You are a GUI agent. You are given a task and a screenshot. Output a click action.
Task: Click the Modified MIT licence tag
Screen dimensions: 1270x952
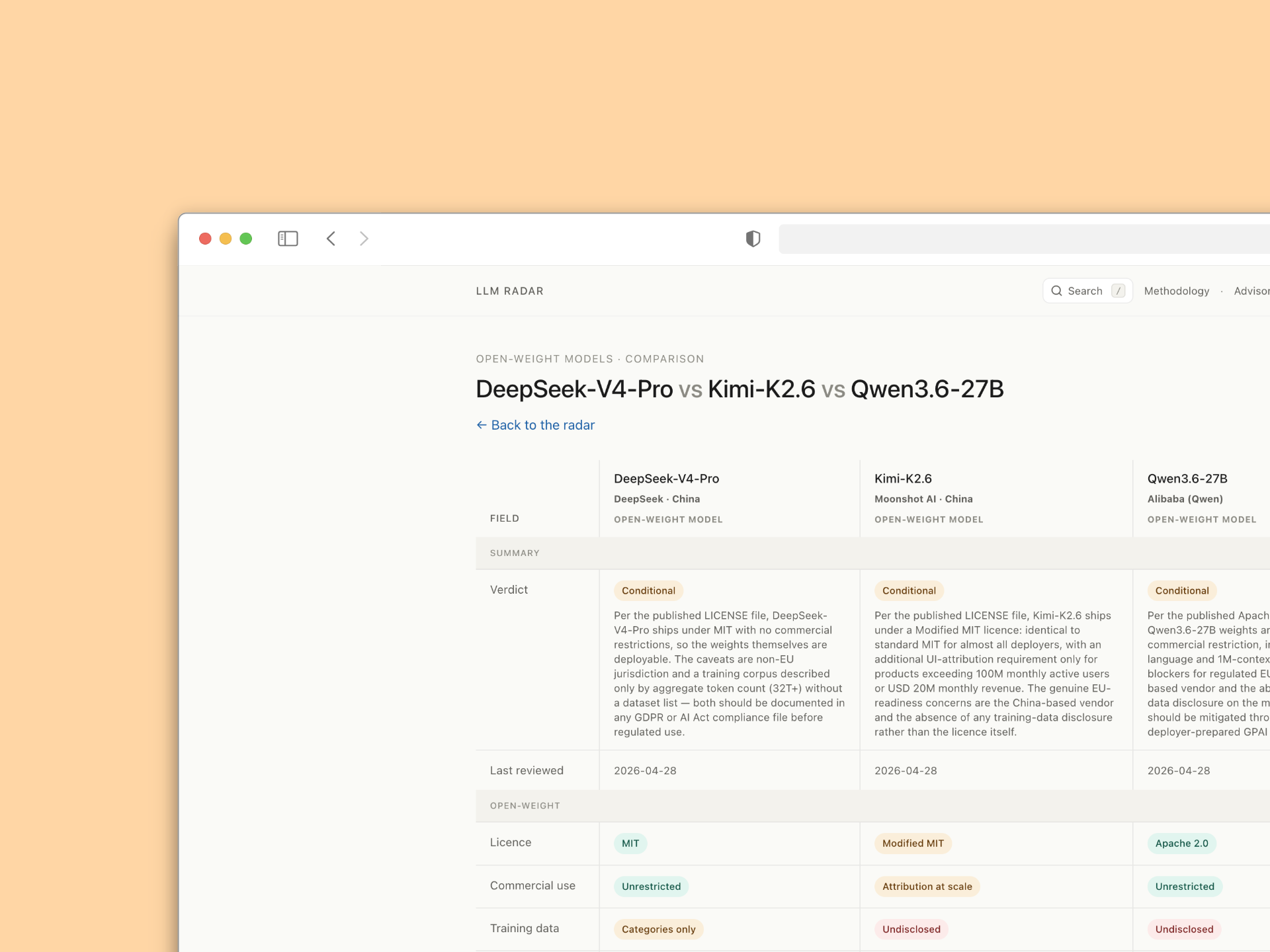point(912,843)
